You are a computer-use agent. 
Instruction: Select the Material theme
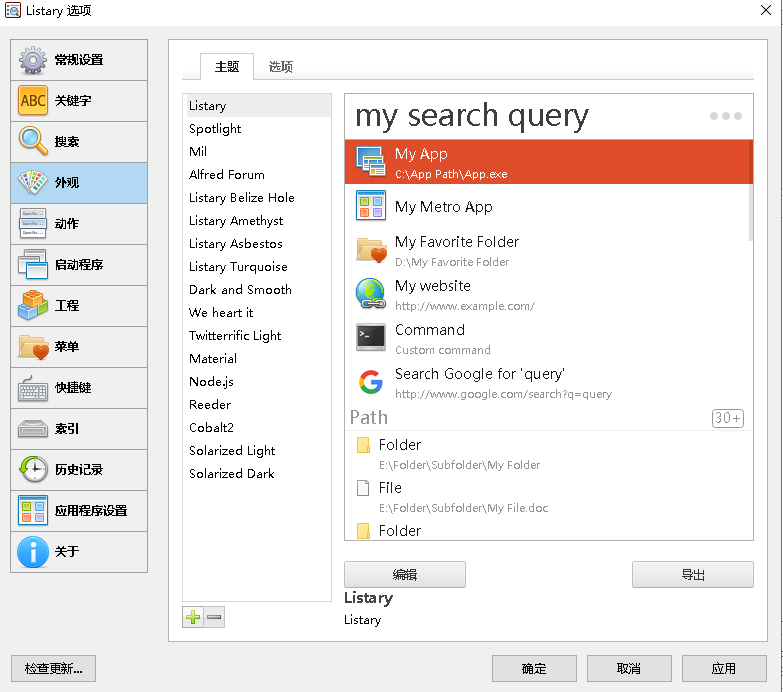(x=257, y=358)
